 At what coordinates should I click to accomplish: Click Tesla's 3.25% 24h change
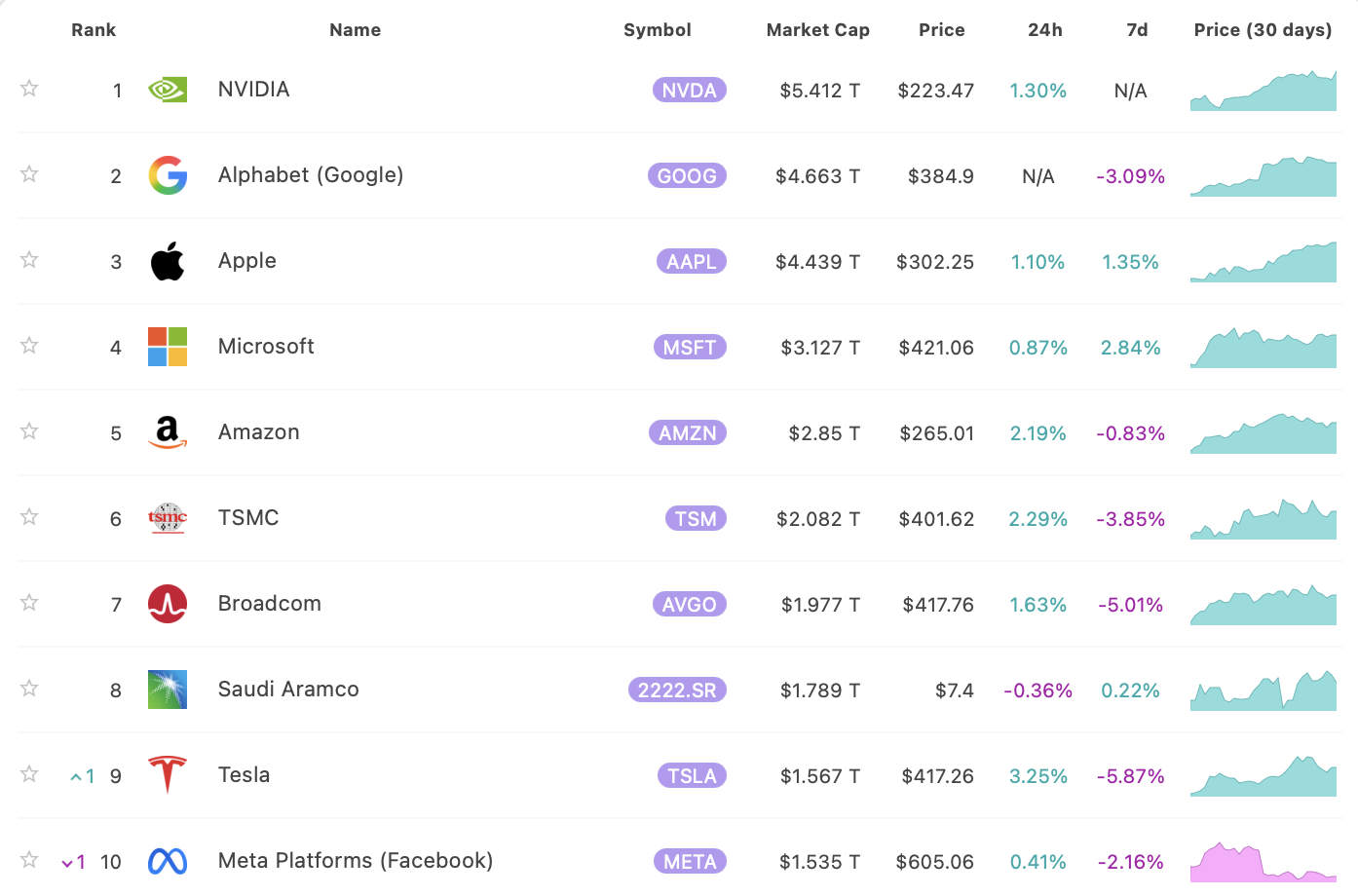click(1038, 776)
